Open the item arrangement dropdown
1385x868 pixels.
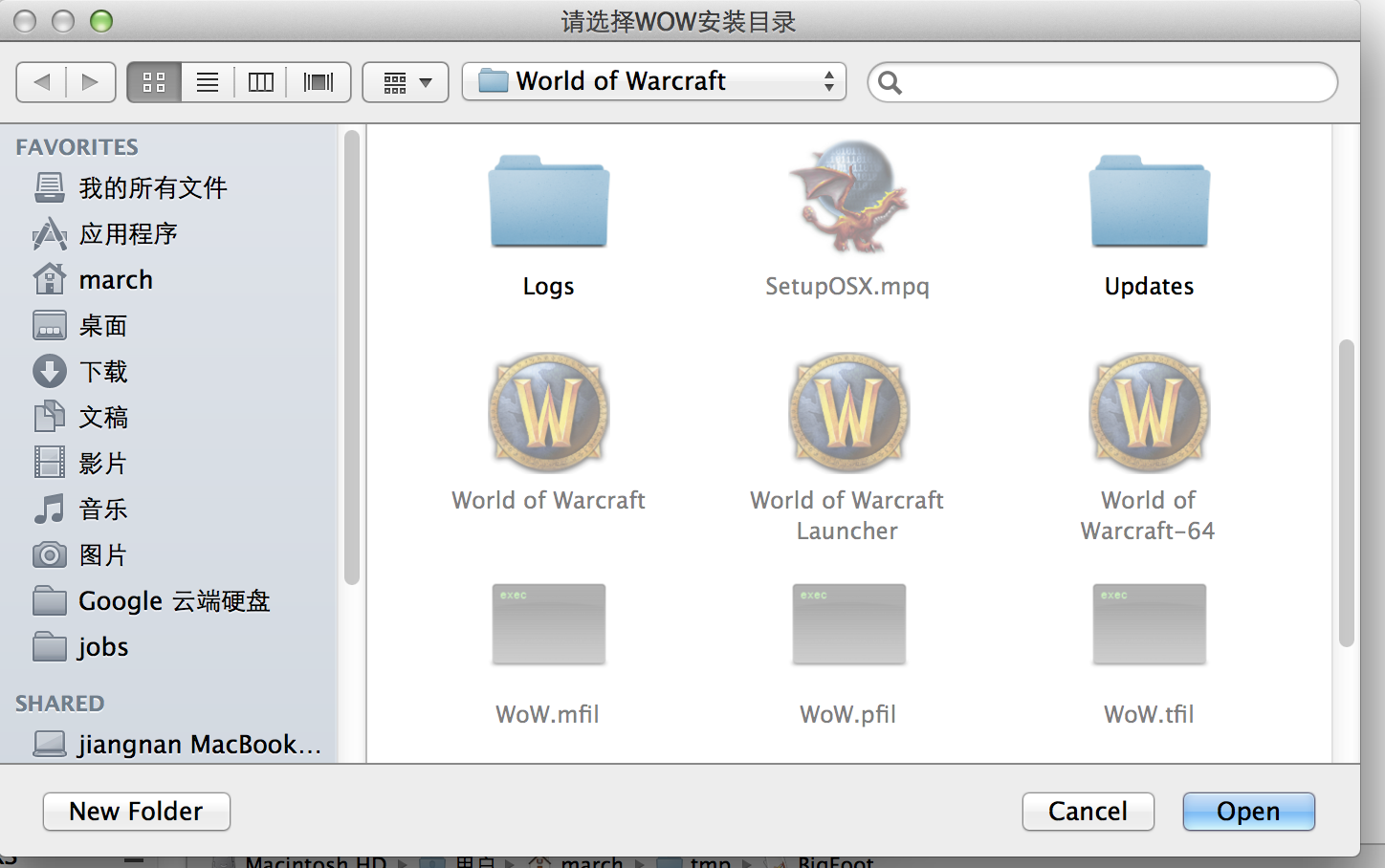point(406,82)
